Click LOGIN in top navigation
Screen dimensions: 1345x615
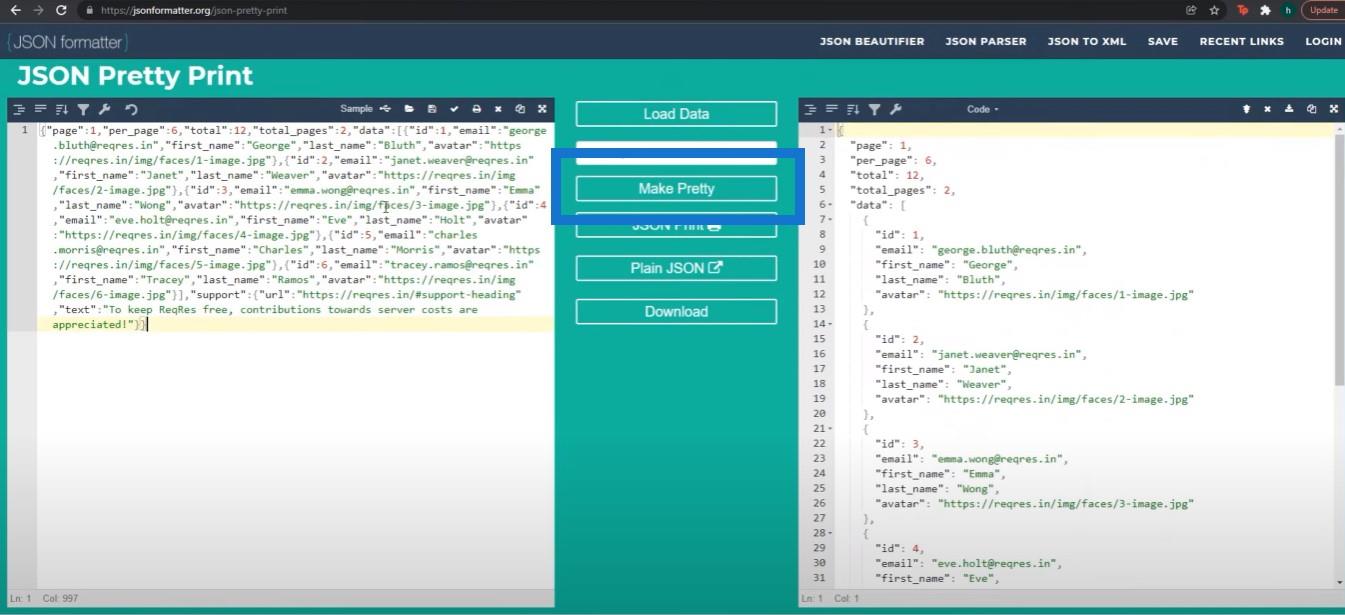click(x=1323, y=41)
